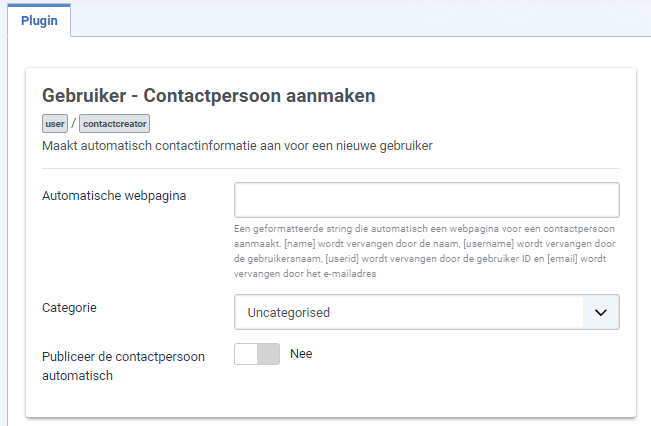Click the 'Publiceer de contactpersoon automatisch' label

[x=123, y=366]
